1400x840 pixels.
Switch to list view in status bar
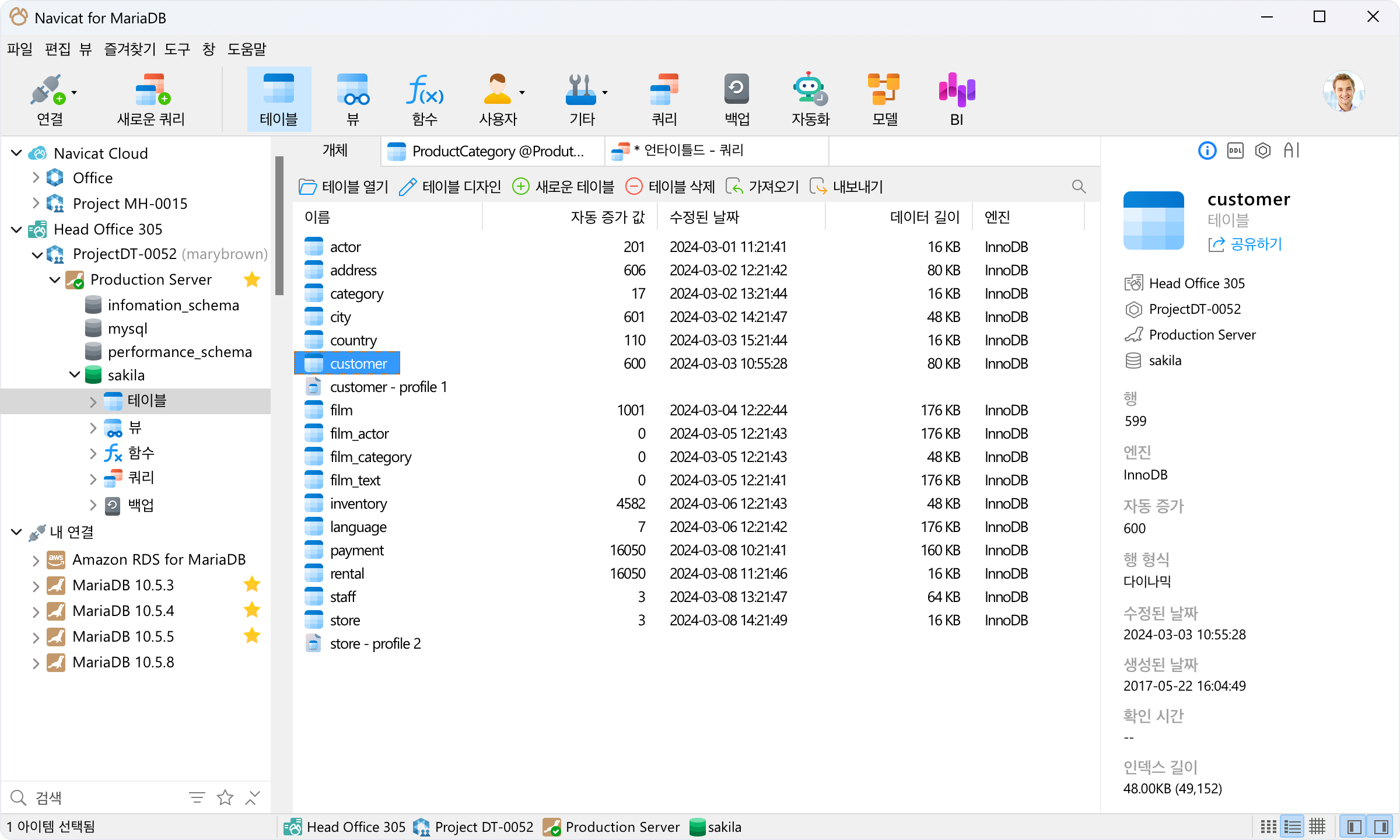[1292, 827]
